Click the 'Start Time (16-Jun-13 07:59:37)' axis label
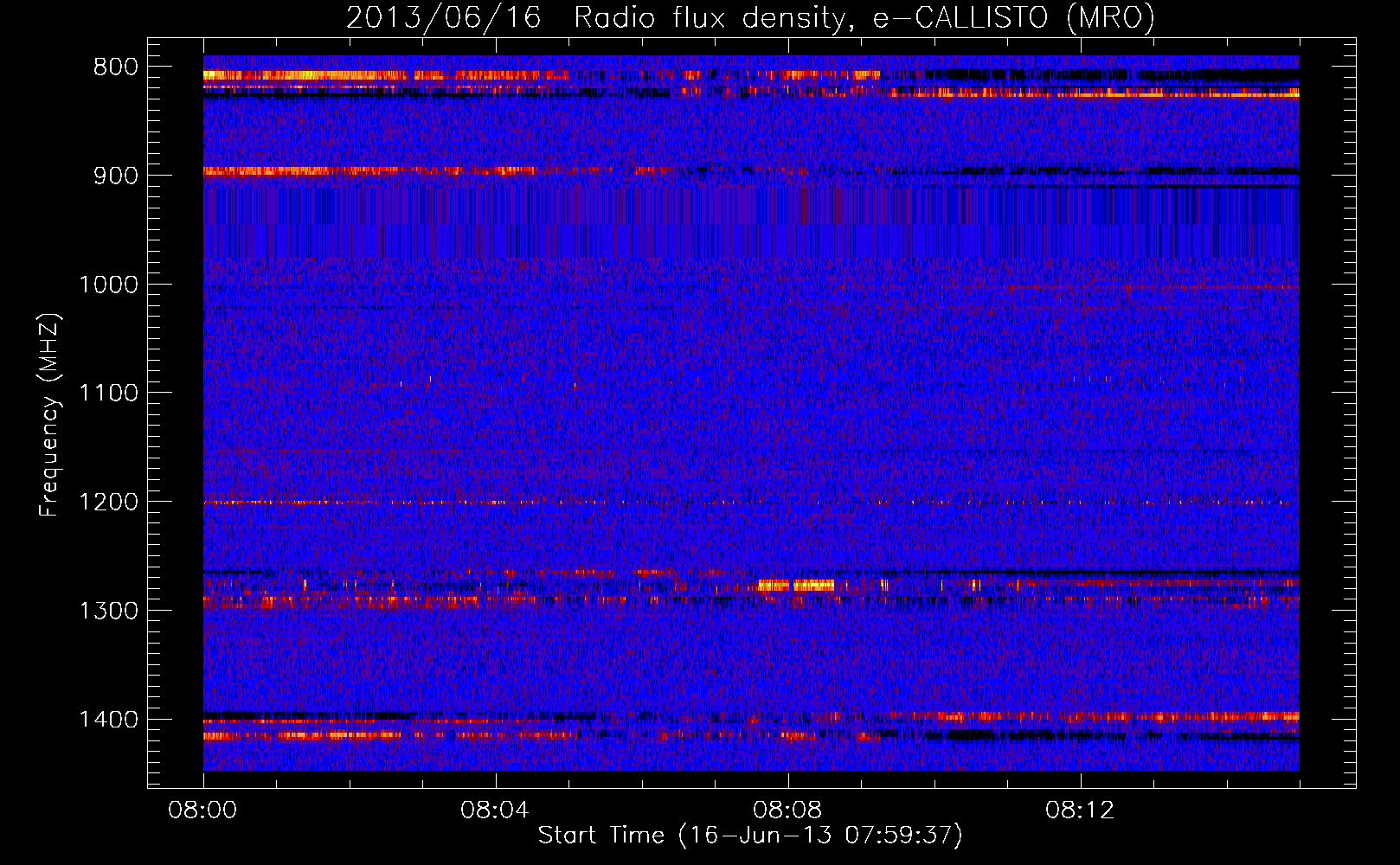The width and height of the screenshot is (1400, 865). pyautogui.click(x=750, y=835)
